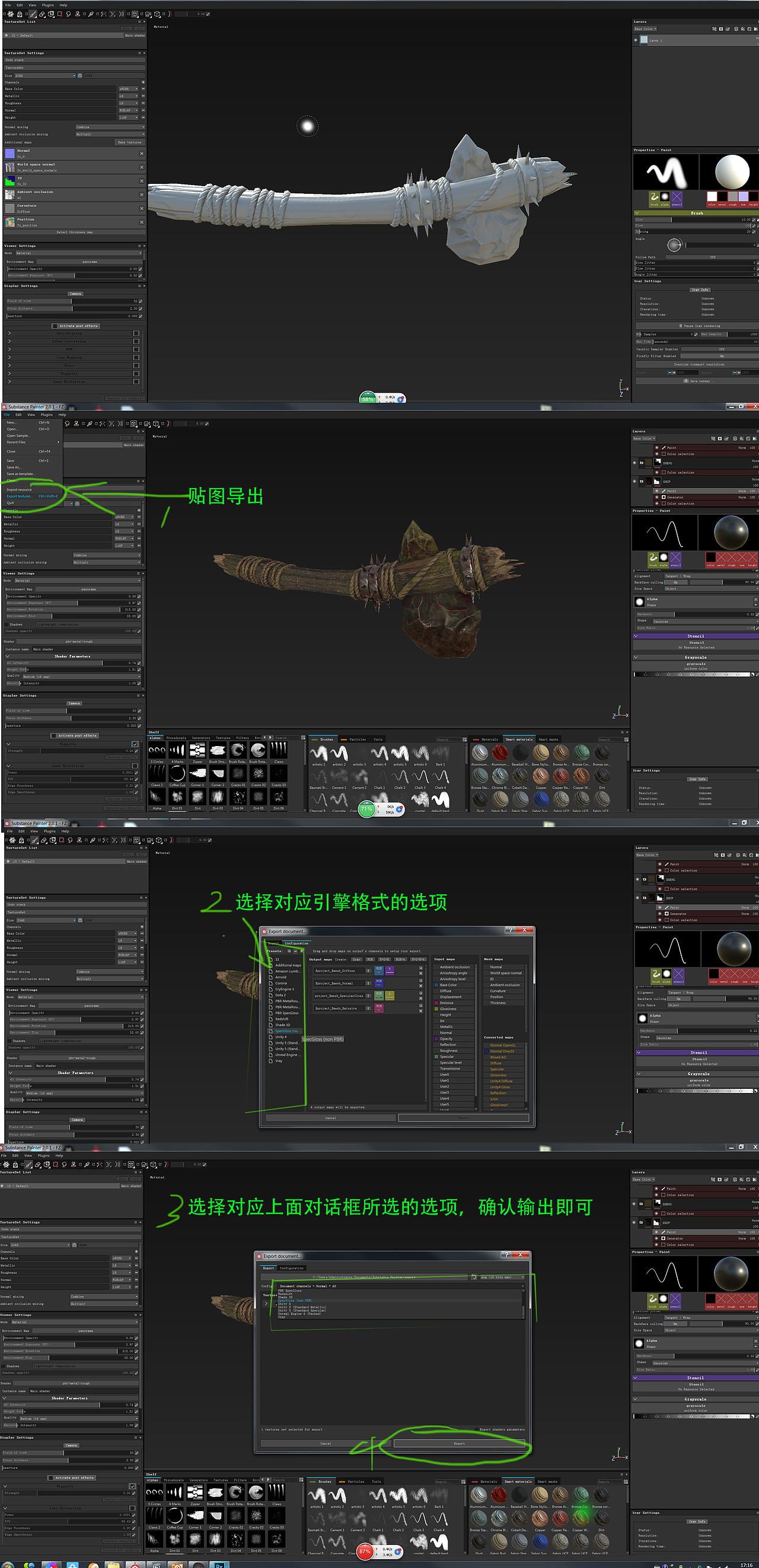
Task: Create a Gray output map
Action: click(357, 960)
